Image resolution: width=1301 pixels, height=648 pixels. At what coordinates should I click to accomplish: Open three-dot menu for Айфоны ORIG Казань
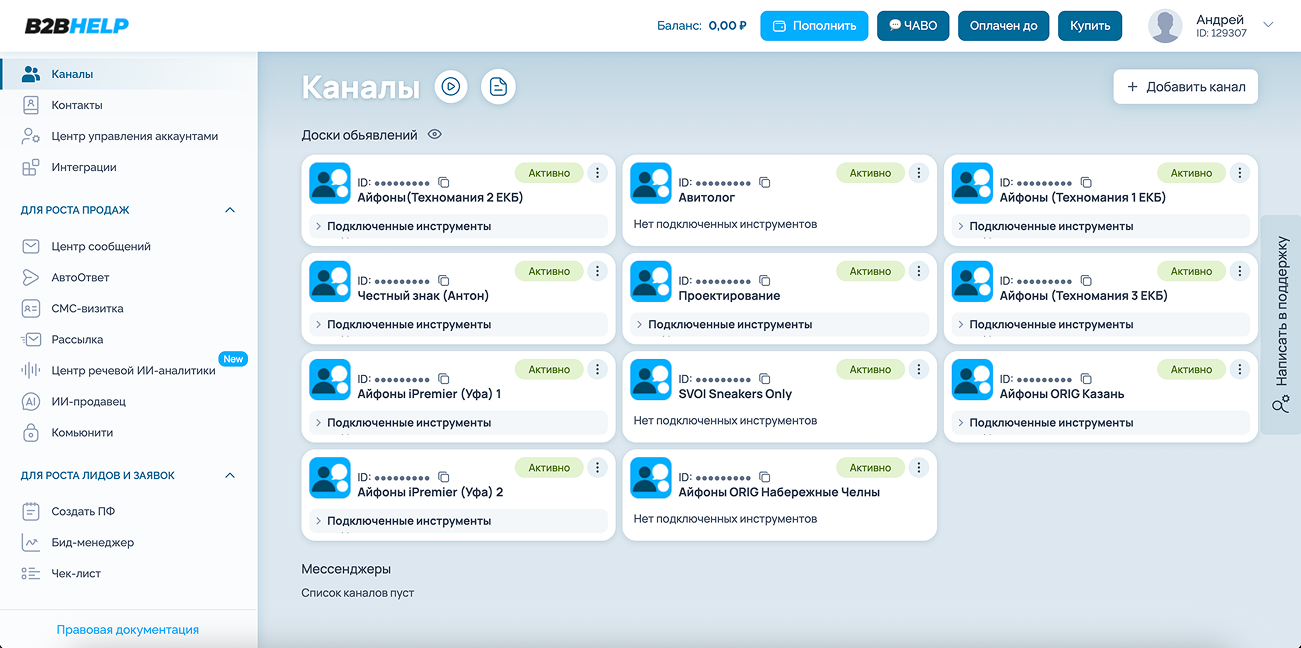[x=1239, y=369]
